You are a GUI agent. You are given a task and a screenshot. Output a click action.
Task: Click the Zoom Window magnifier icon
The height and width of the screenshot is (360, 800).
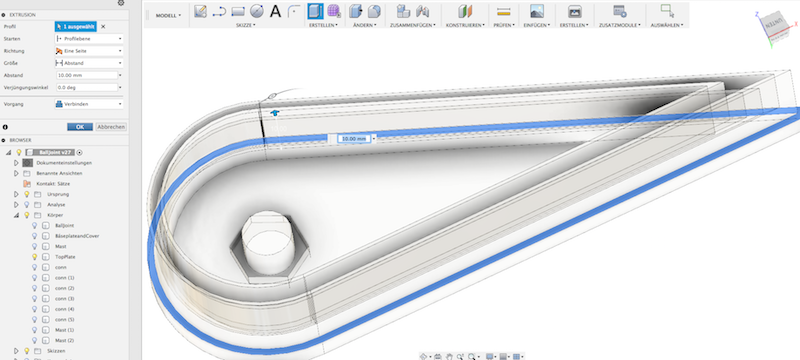(472, 356)
